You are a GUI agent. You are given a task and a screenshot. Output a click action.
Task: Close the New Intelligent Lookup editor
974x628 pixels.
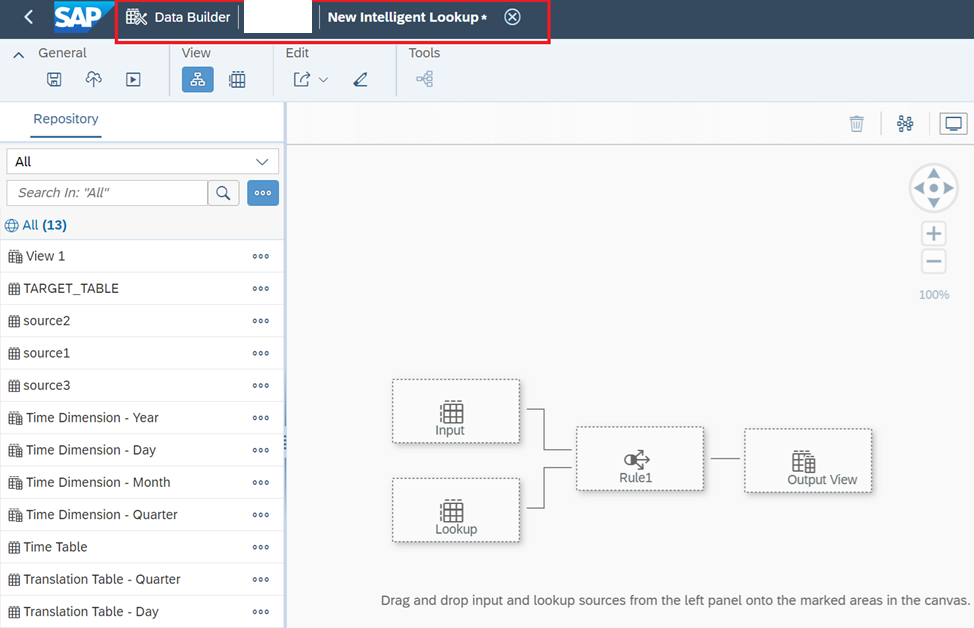click(x=512, y=17)
